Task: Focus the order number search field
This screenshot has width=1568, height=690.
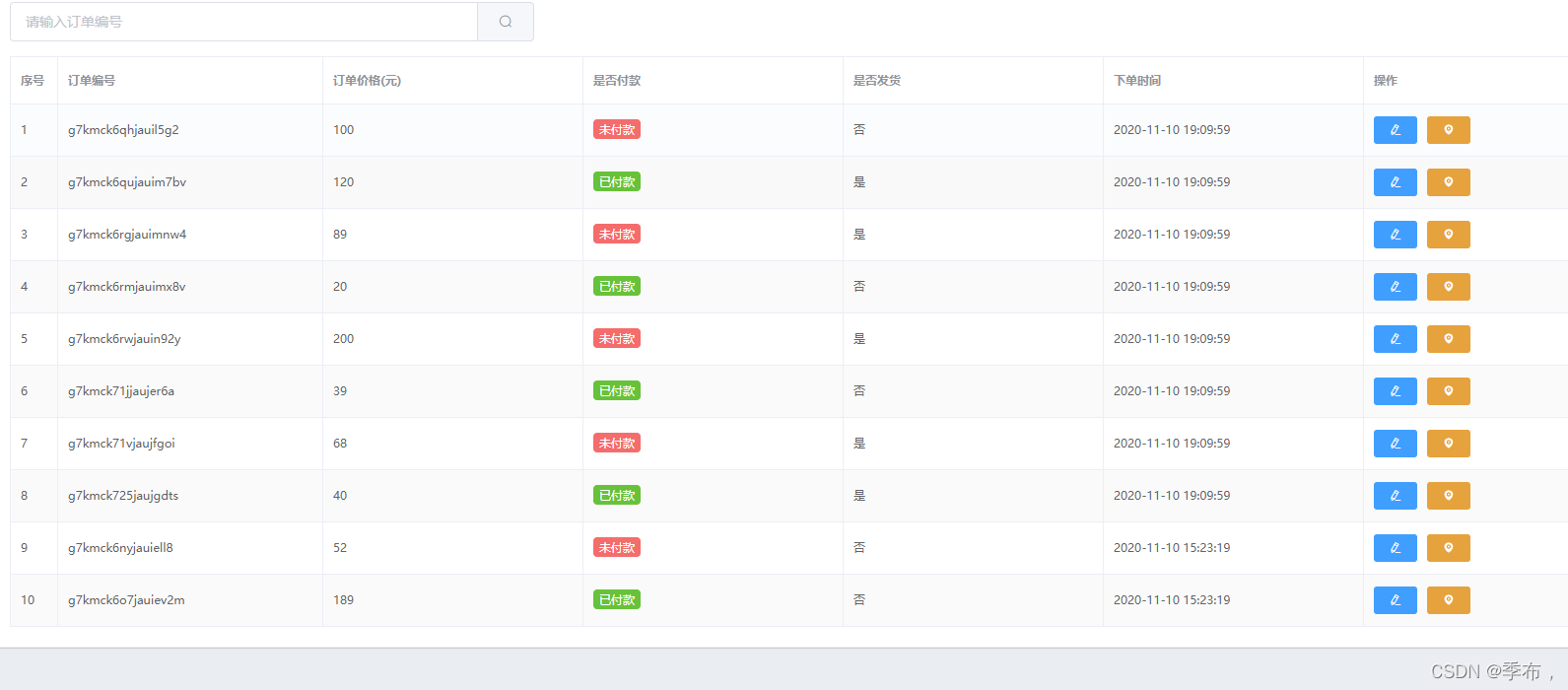Action: (244, 22)
